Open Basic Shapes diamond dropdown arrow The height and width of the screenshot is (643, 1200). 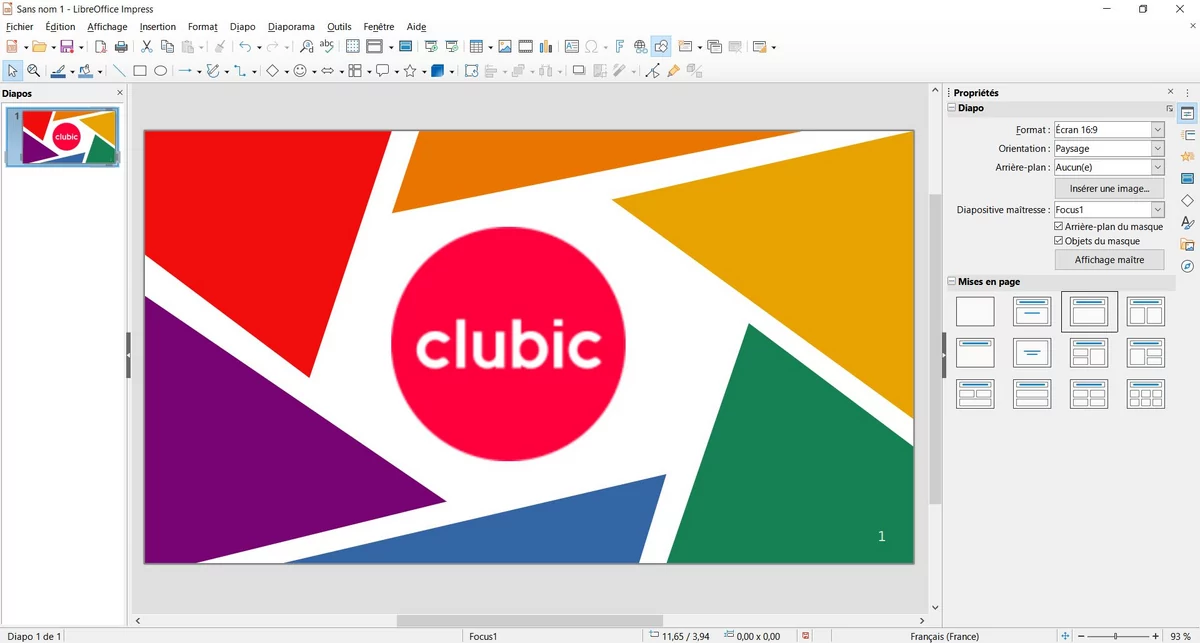click(x=286, y=72)
